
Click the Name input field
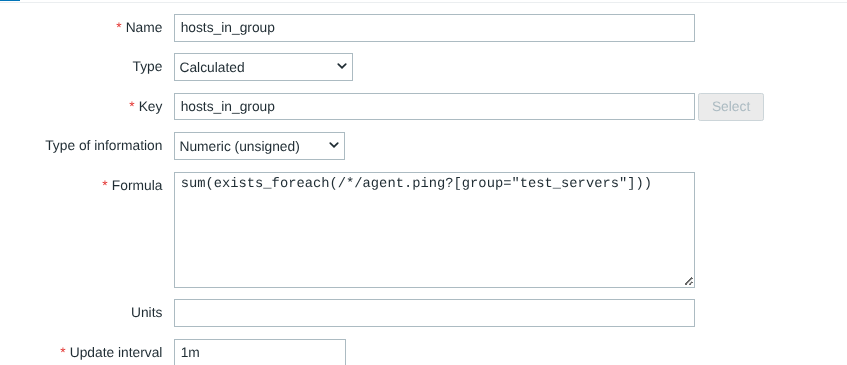(x=434, y=28)
